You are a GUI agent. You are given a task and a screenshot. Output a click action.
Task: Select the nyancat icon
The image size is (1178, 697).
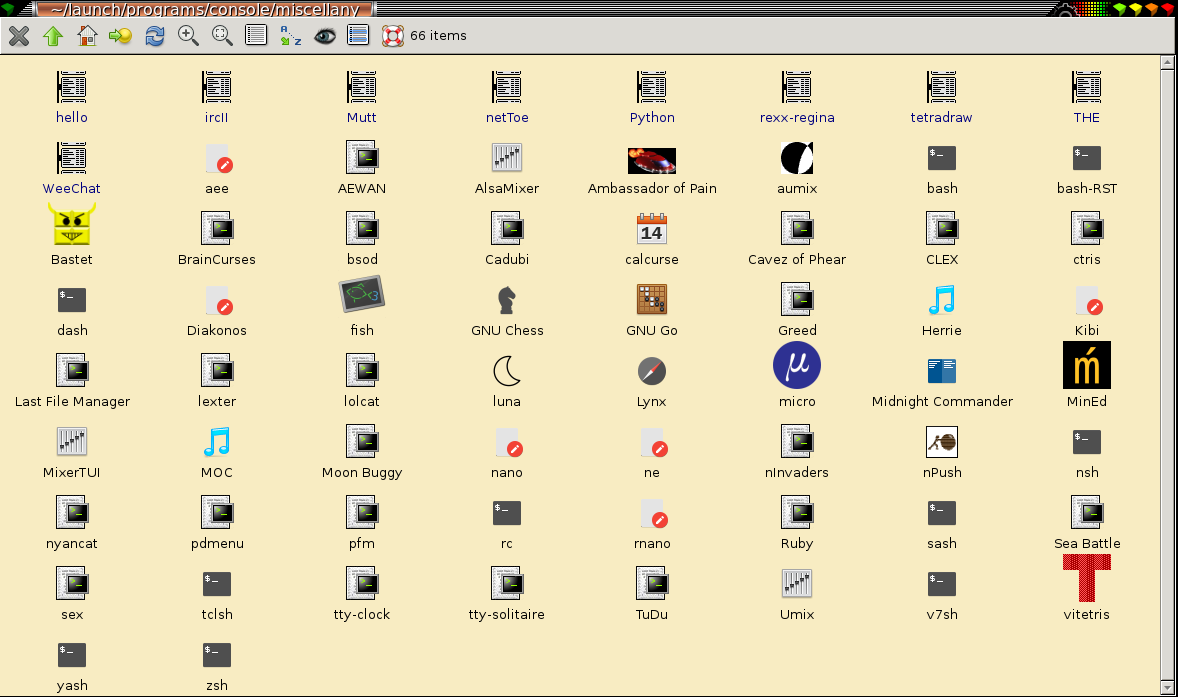(72, 512)
